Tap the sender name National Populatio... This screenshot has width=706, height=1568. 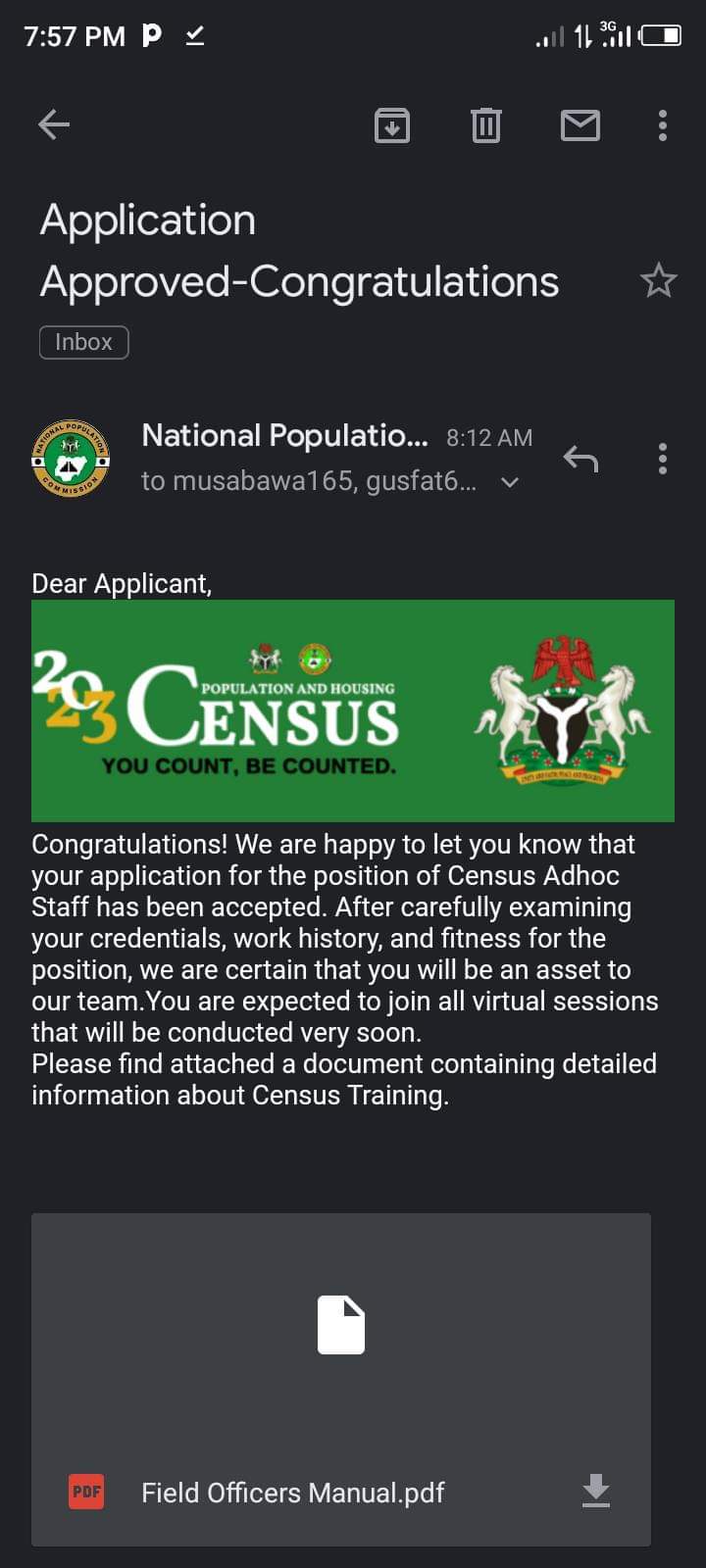[284, 436]
